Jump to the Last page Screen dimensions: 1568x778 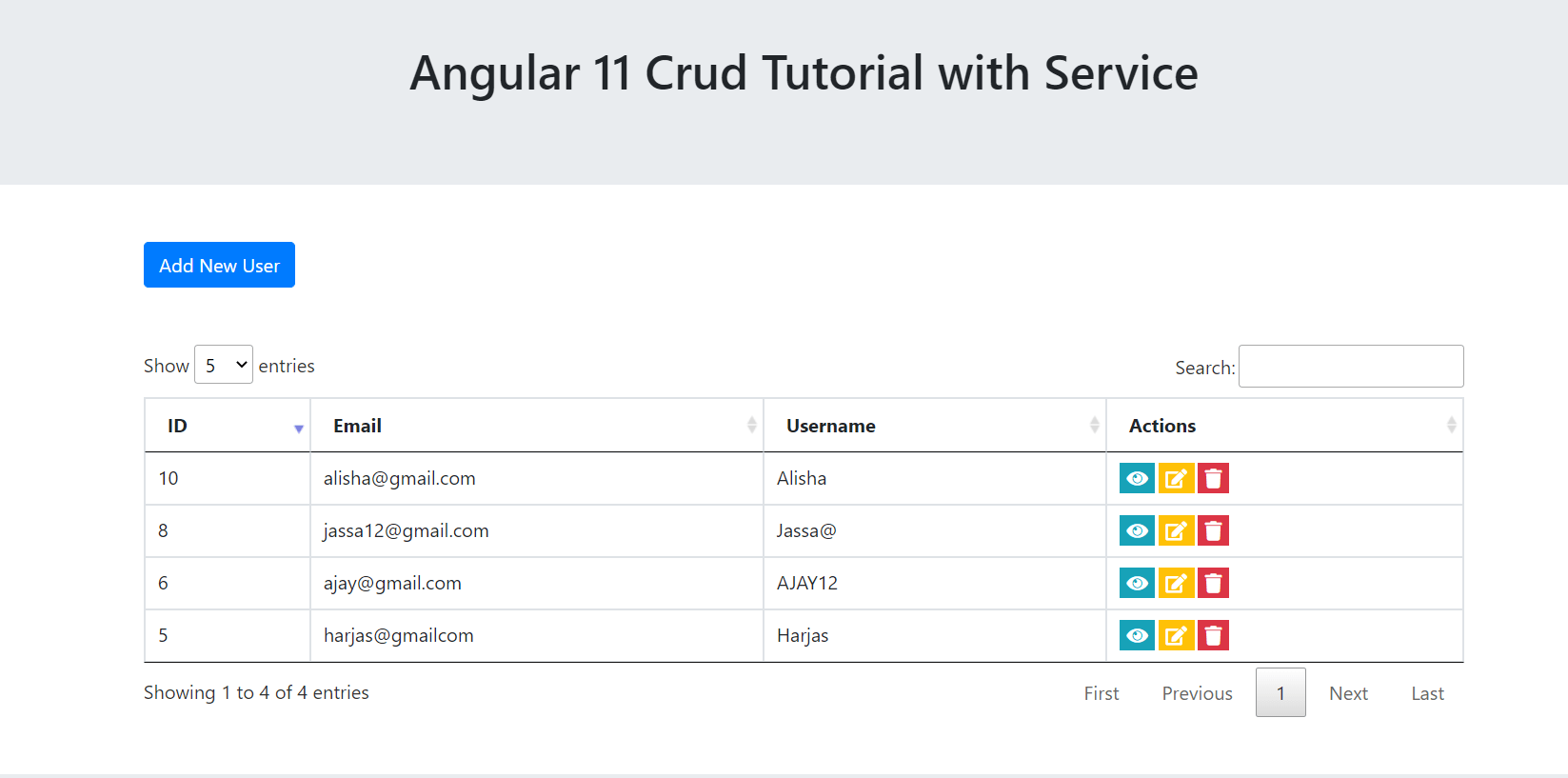pyautogui.click(x=1427, y=693)
